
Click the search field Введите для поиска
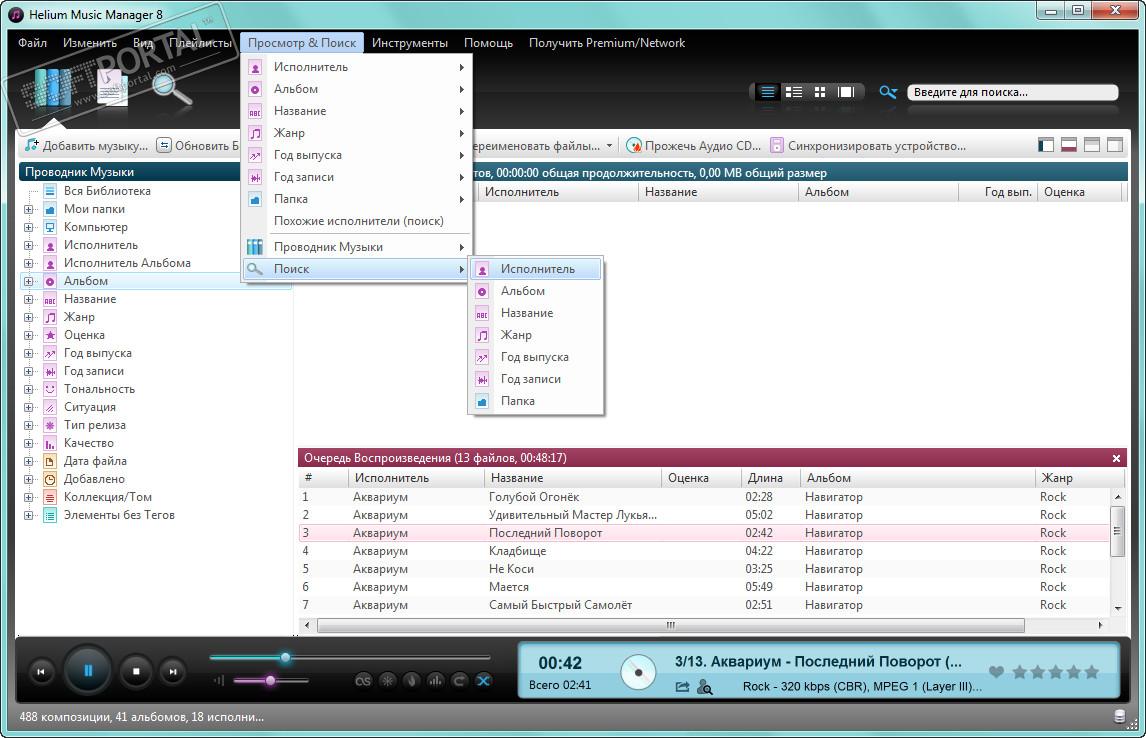point(1012,92)
